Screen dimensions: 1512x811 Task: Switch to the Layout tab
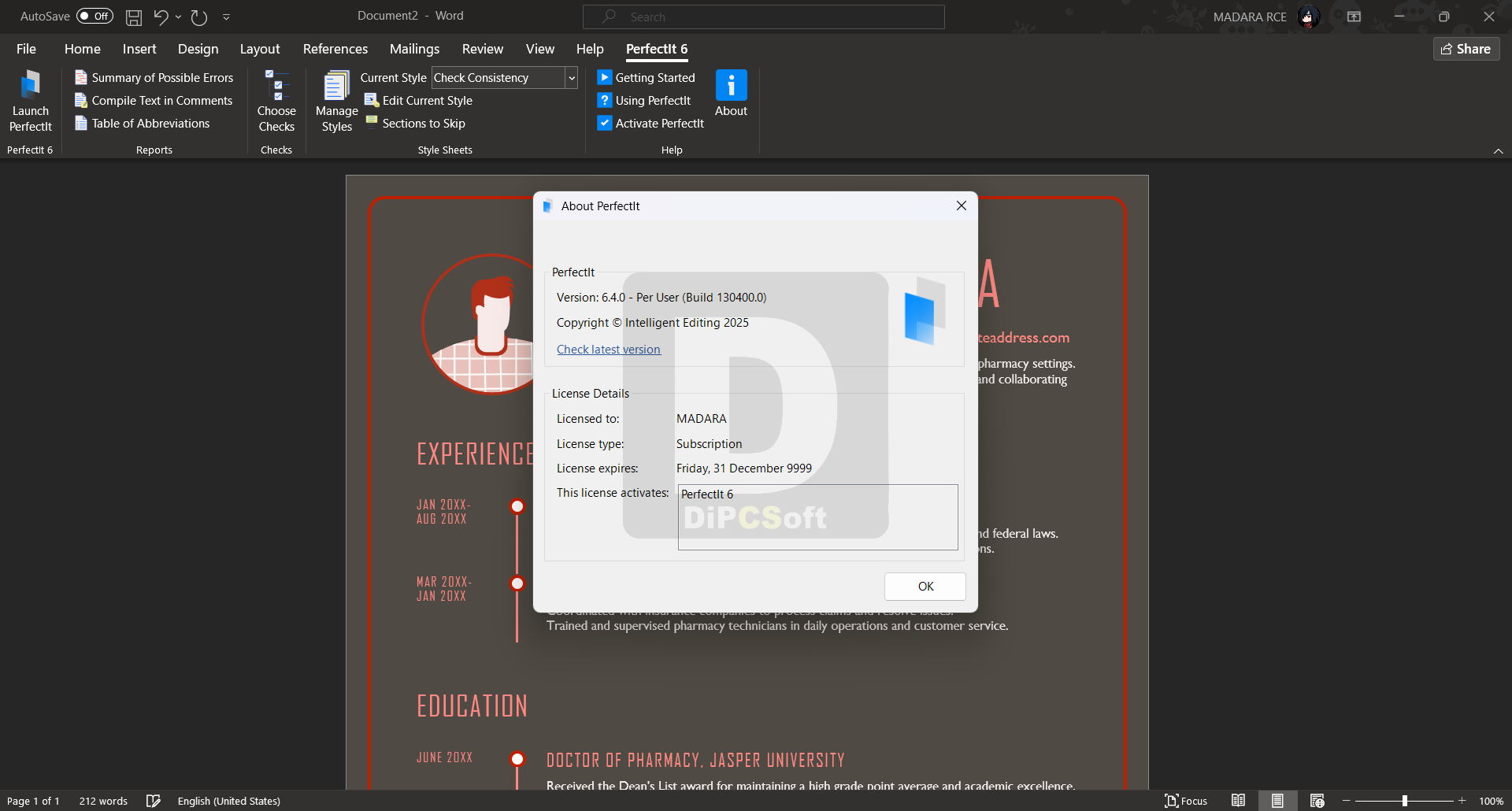click(x=260, y=49)
